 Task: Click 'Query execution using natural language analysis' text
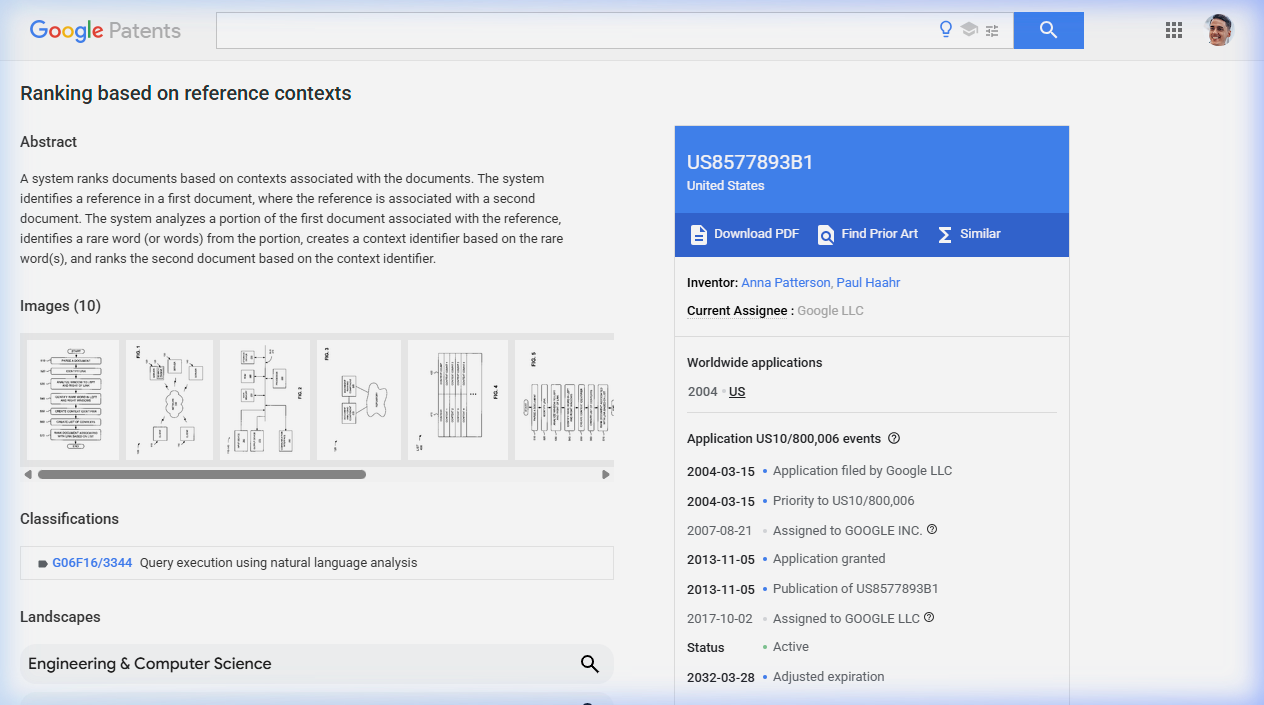click(278, 563)
